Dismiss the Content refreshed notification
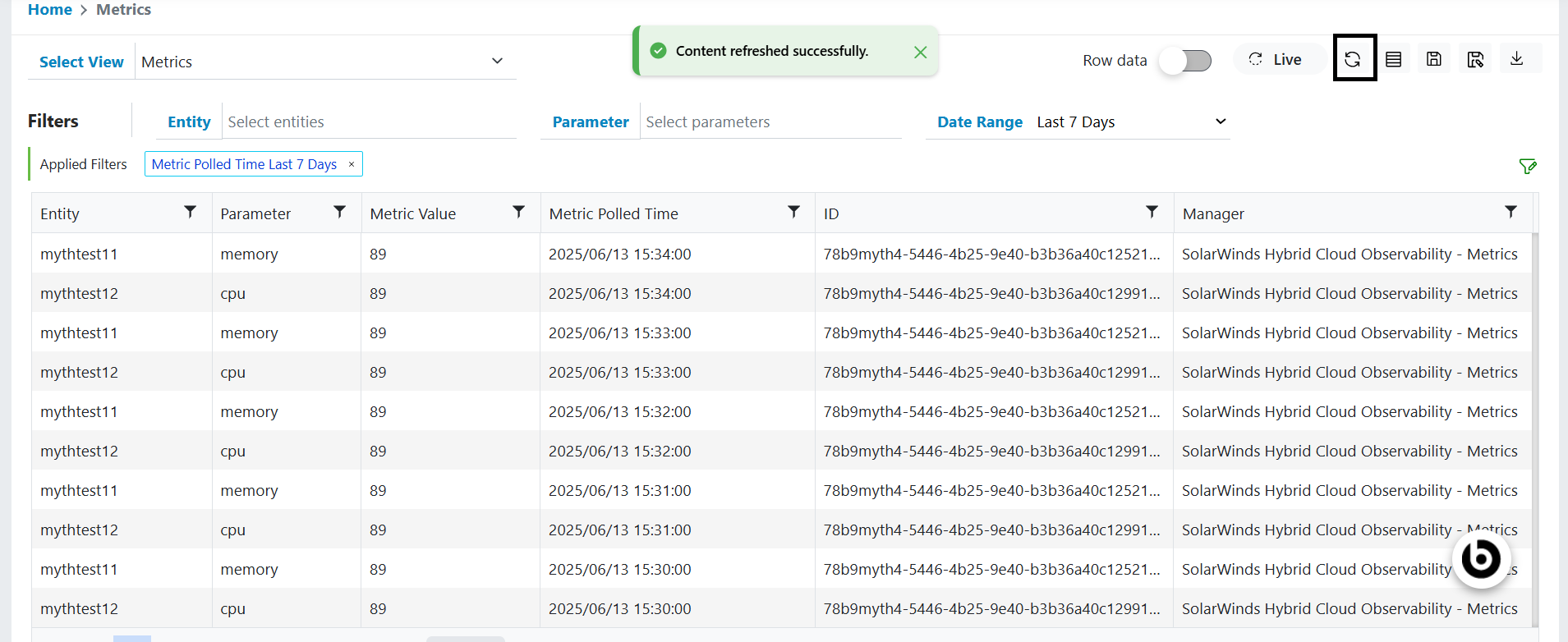This screenshot has width=1568, height=642. point(920,52)
